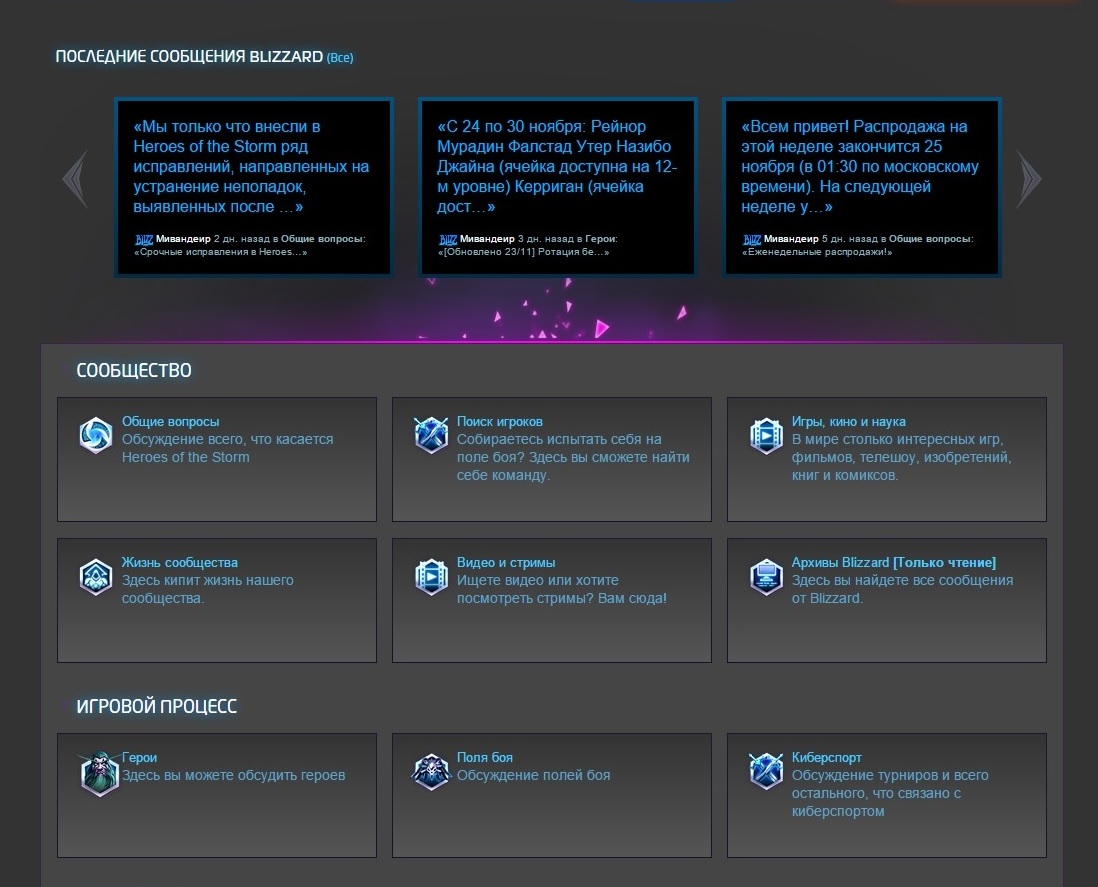Select the Поля боя battleground icon

(x=430, y=770)
